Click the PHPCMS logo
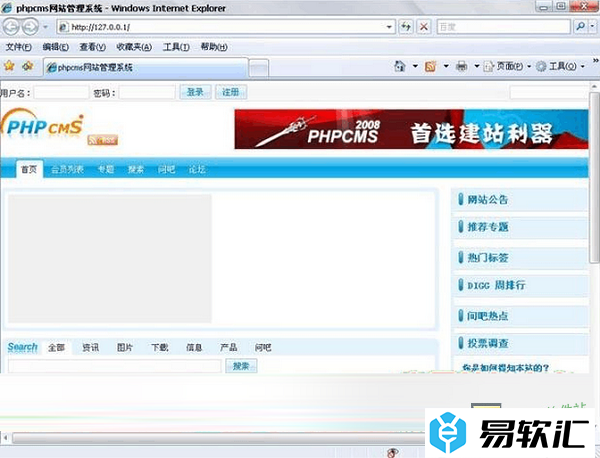This screenshot has height=458, width=600. click(42, 124)
